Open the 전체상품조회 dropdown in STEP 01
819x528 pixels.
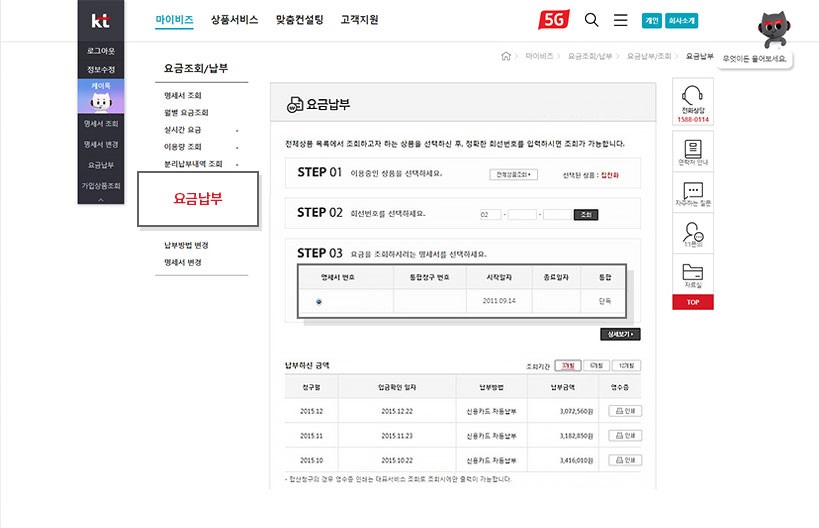513,174
